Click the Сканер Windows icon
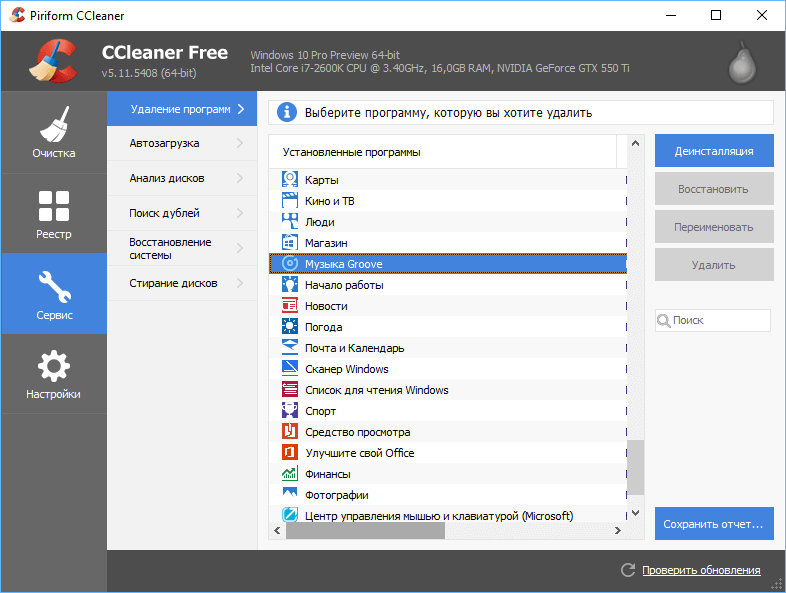The width and height of the screenshot is (786, 593). [290, 368]
